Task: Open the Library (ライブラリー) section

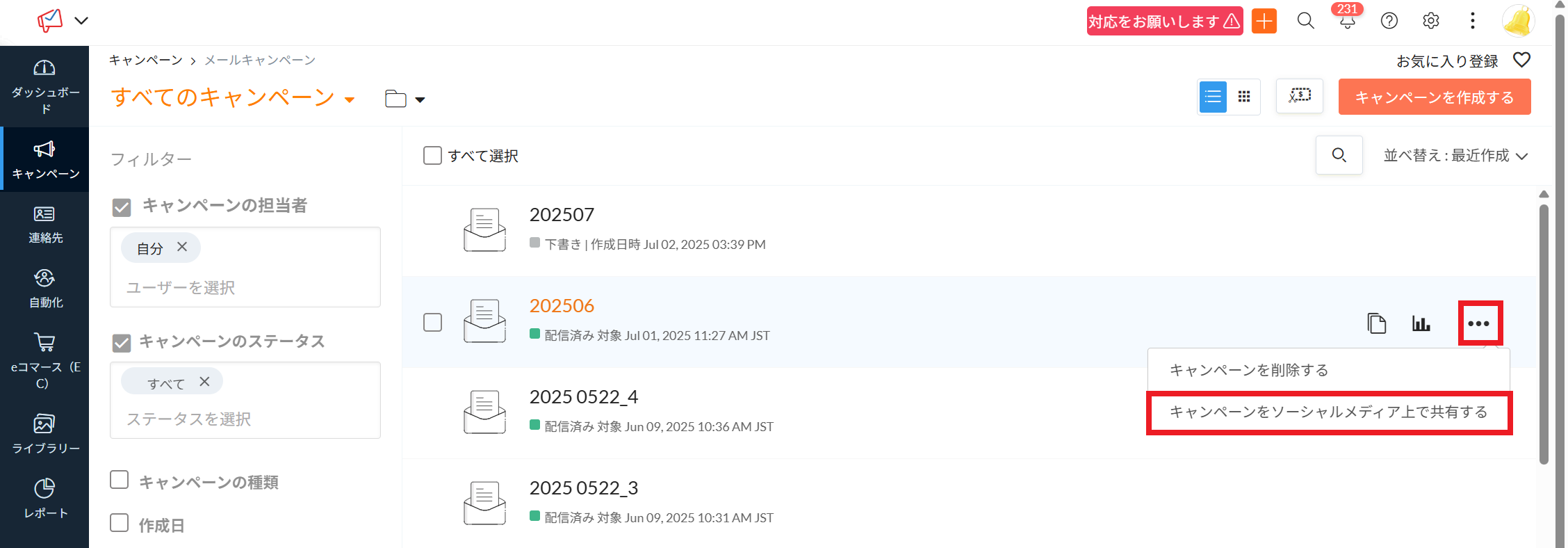Action: point(44,433)
